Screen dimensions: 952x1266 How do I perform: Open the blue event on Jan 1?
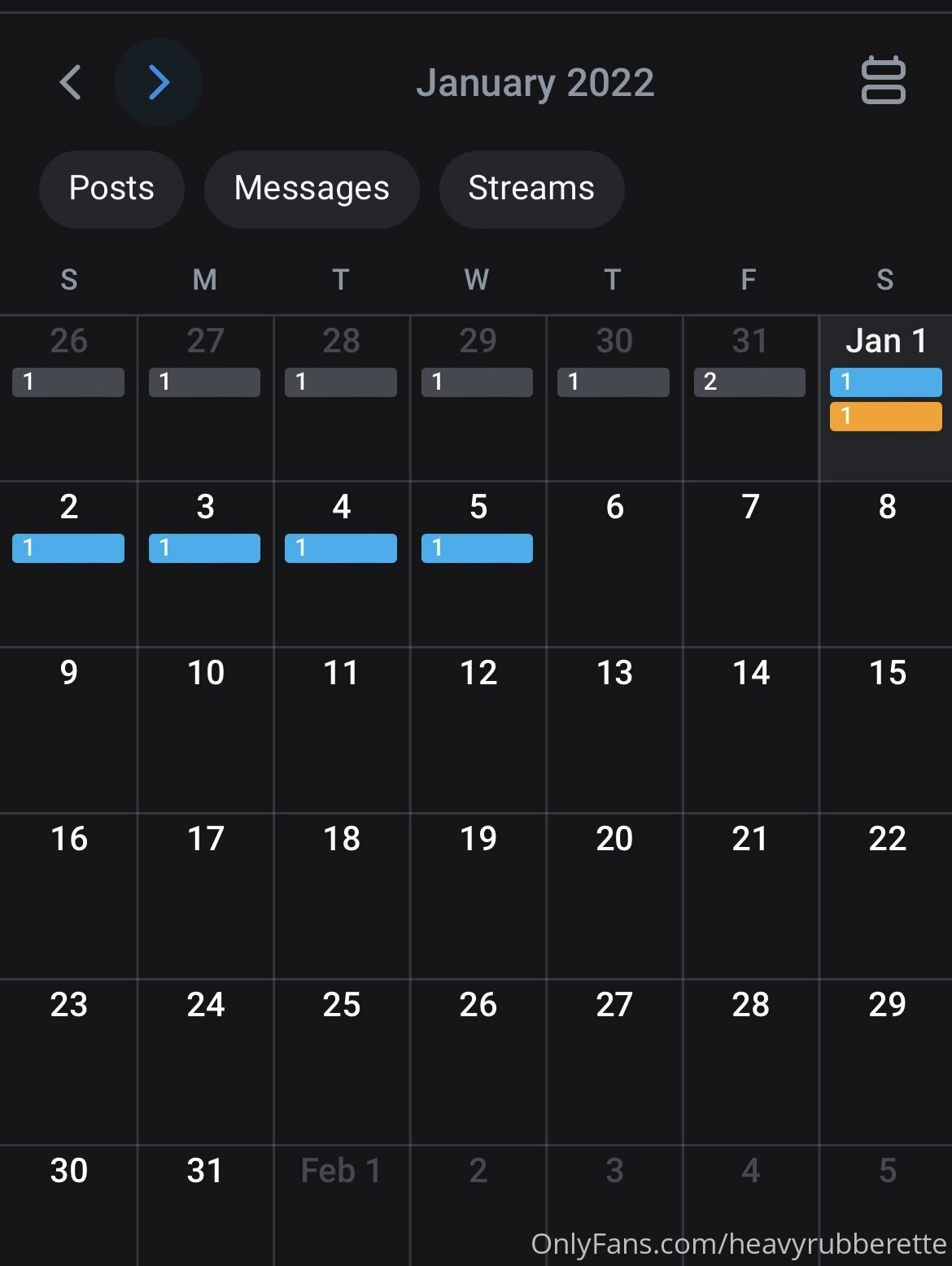885,382
